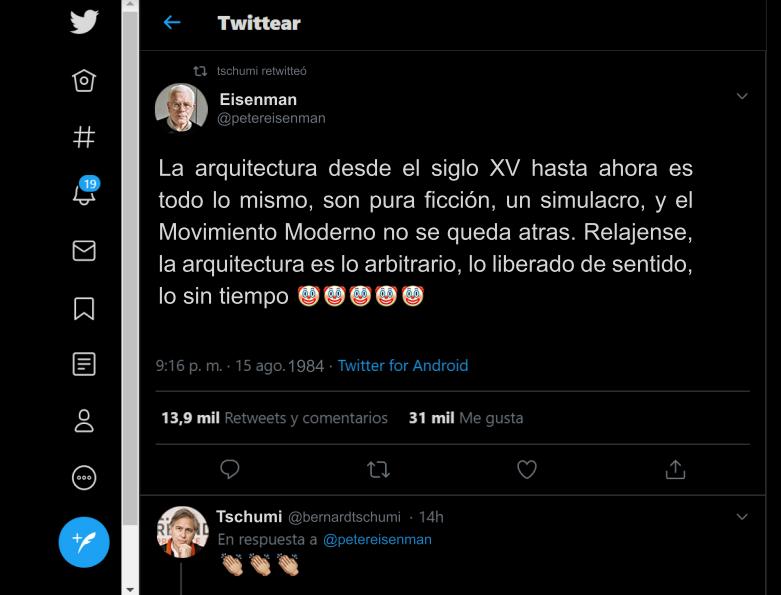Open More options circle icon
The width and height of the screenshot is (781, 595).
pos(84,477)
